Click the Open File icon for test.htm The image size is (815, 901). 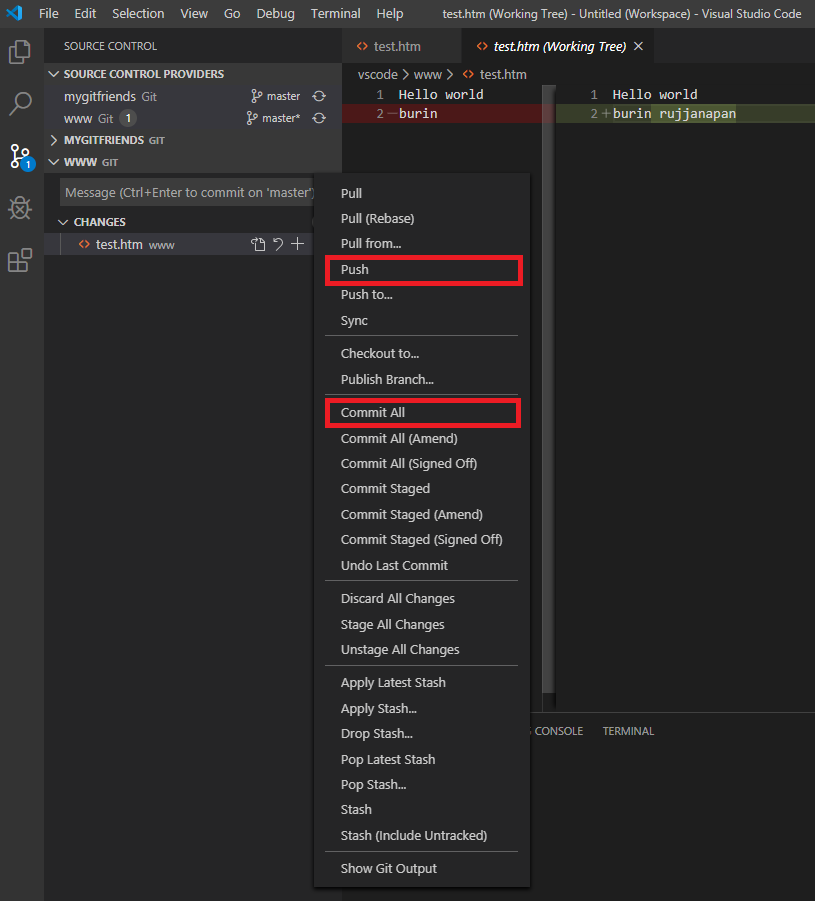[258, 244]
